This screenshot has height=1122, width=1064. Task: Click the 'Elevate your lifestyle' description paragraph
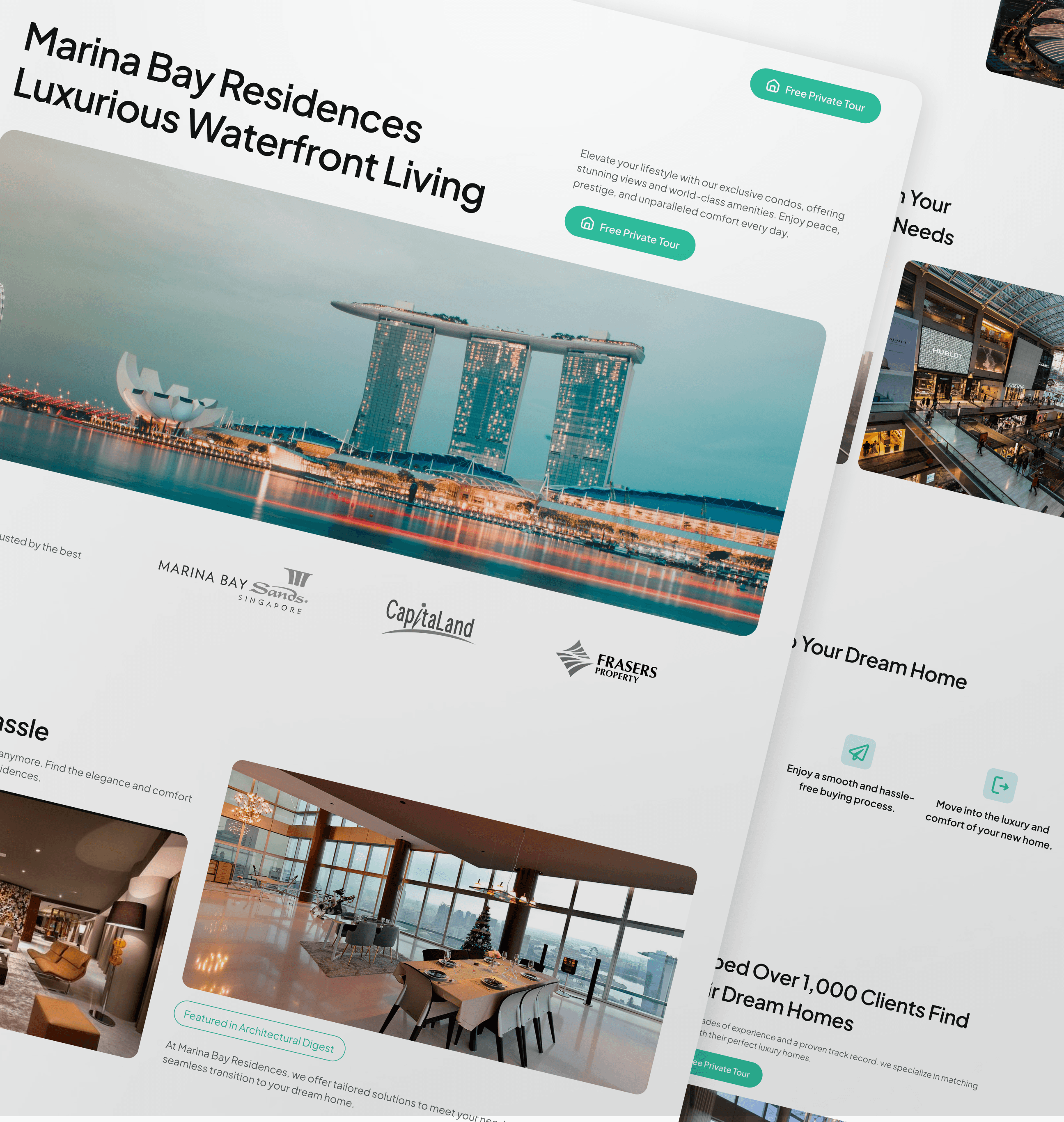(709, 193)
